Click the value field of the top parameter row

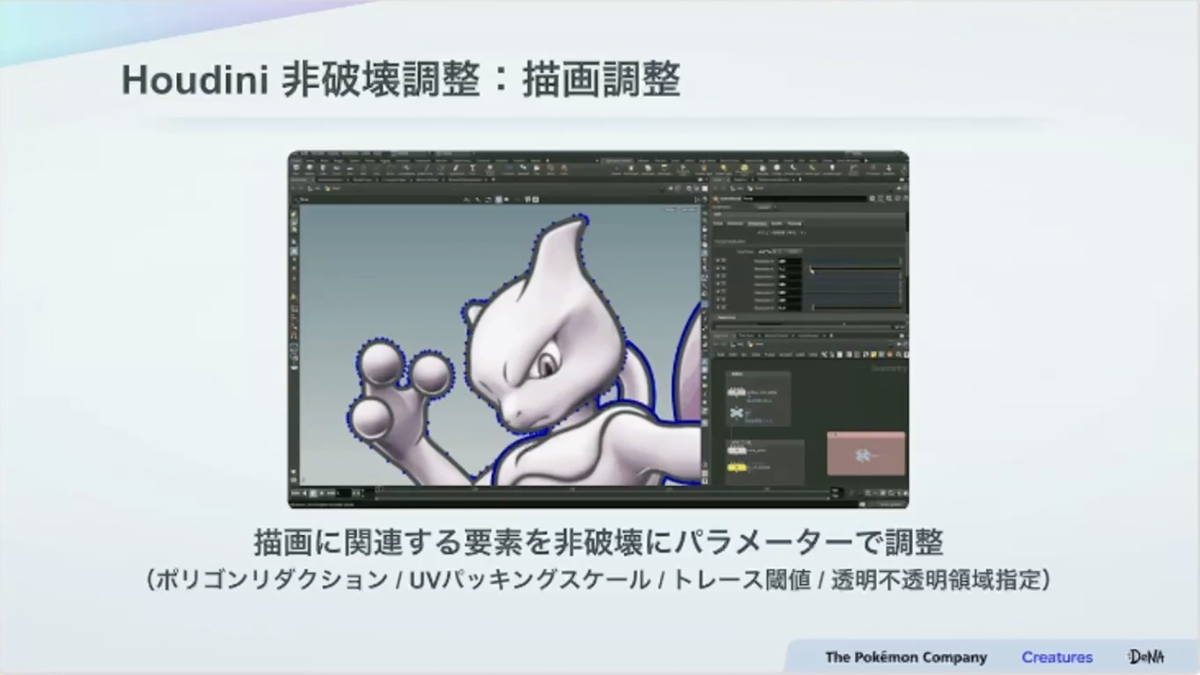click(x=789, y=261)
